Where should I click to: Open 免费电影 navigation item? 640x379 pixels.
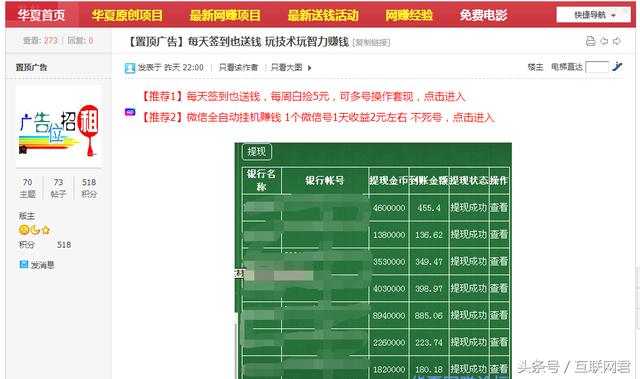click(x=484, y=15)
